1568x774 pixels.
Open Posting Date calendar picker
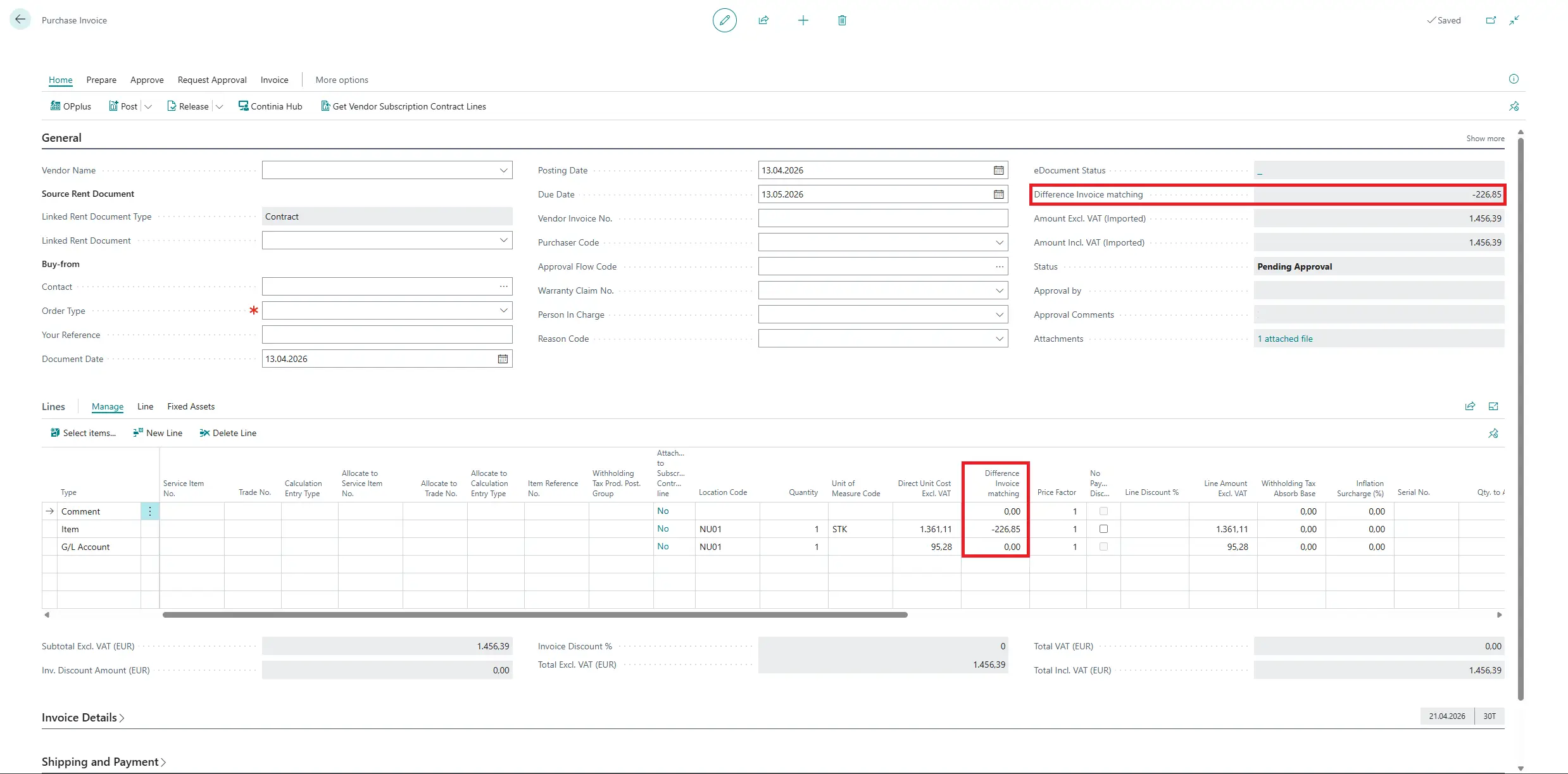998,170
